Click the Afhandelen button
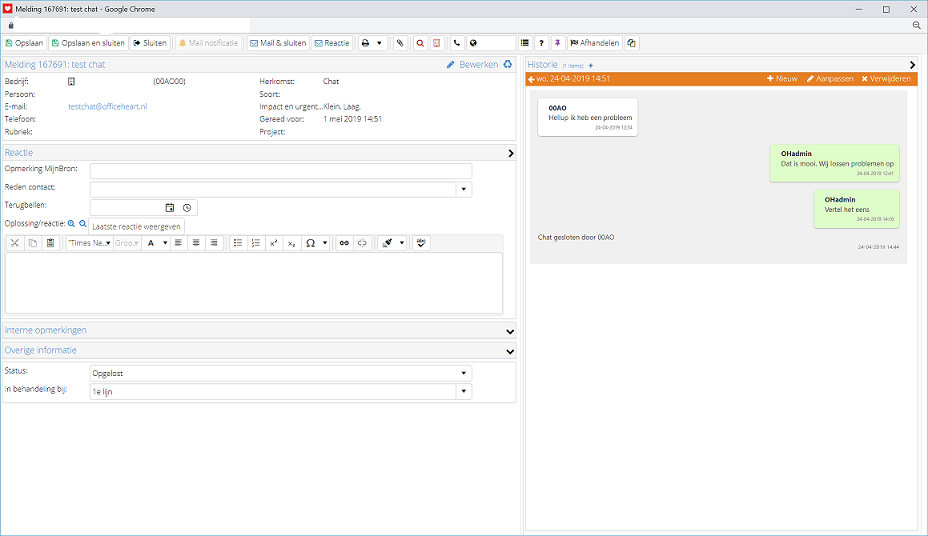 (x=595, y=43)
